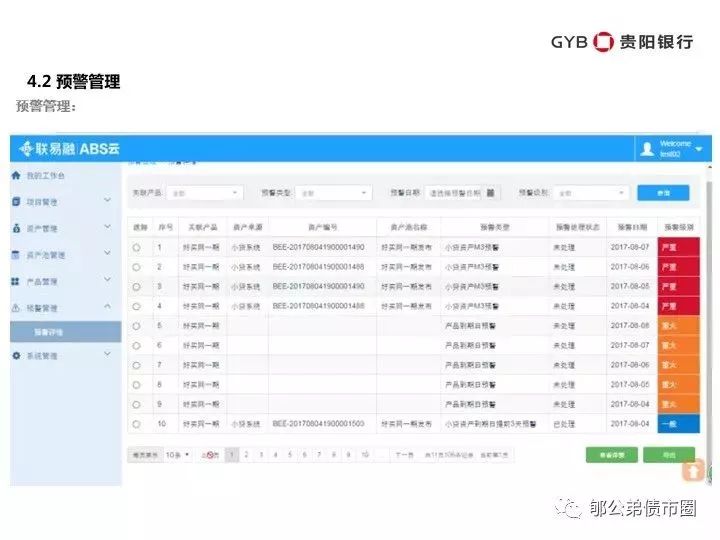Viewport: 720px width, 540px height.
Task: Select the radio button for row 1
Action: [x=136, y=247]
